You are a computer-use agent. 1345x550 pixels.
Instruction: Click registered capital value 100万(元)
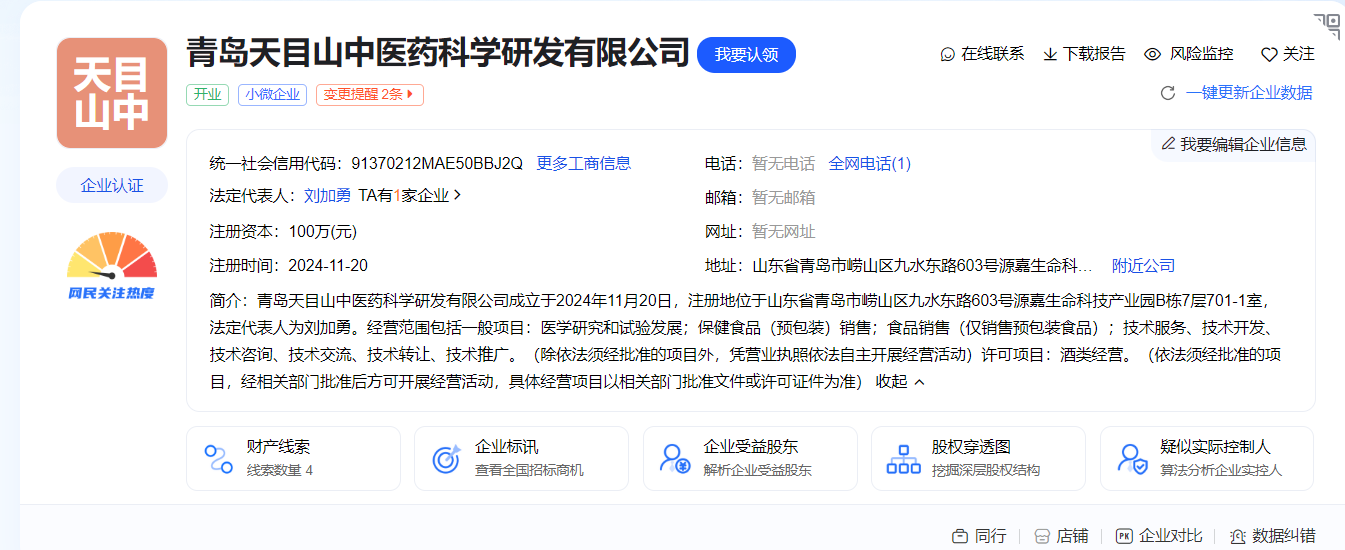pos(322,232)
